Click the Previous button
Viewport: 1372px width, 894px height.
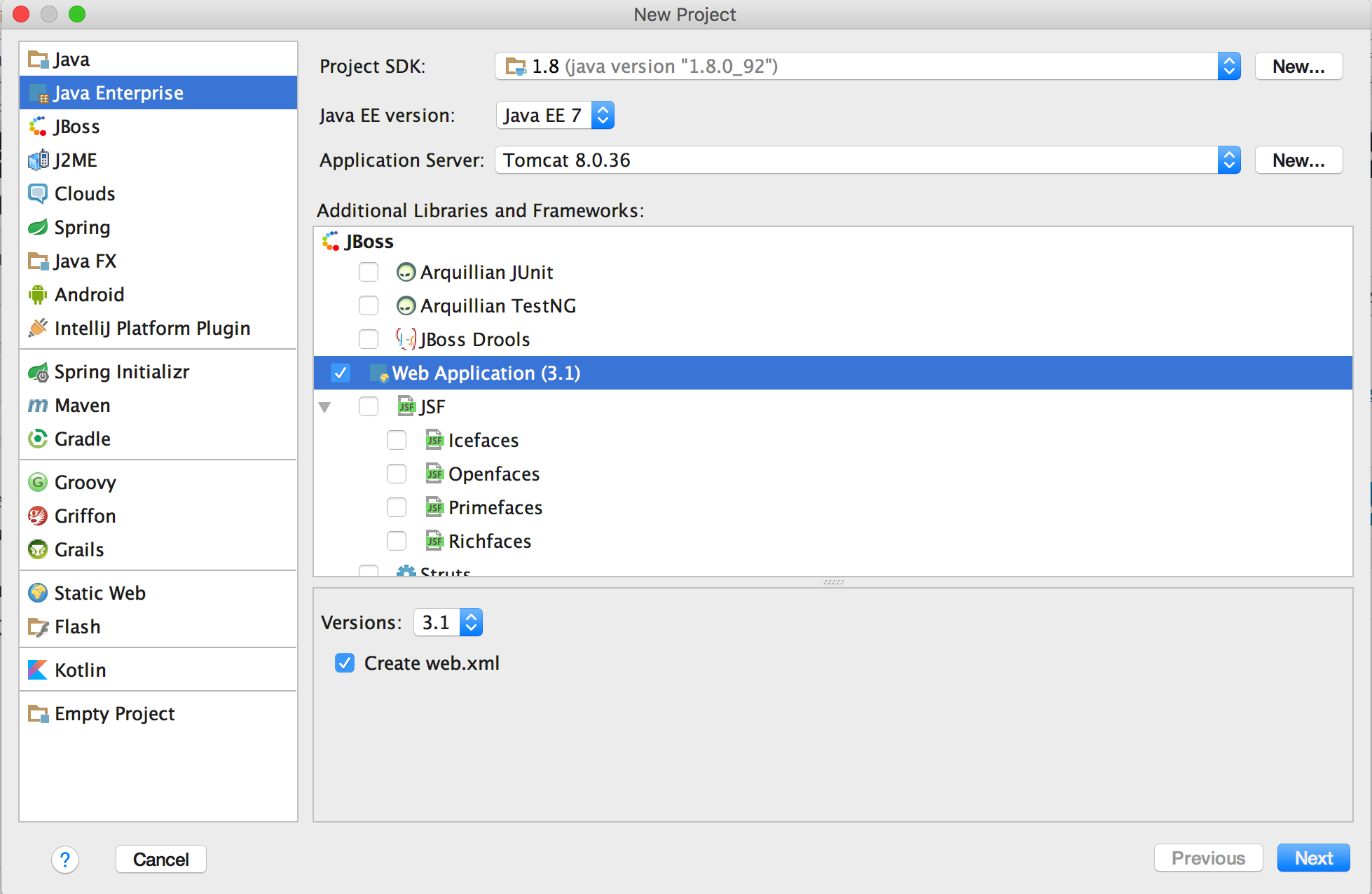click(x=1208, y=858)
